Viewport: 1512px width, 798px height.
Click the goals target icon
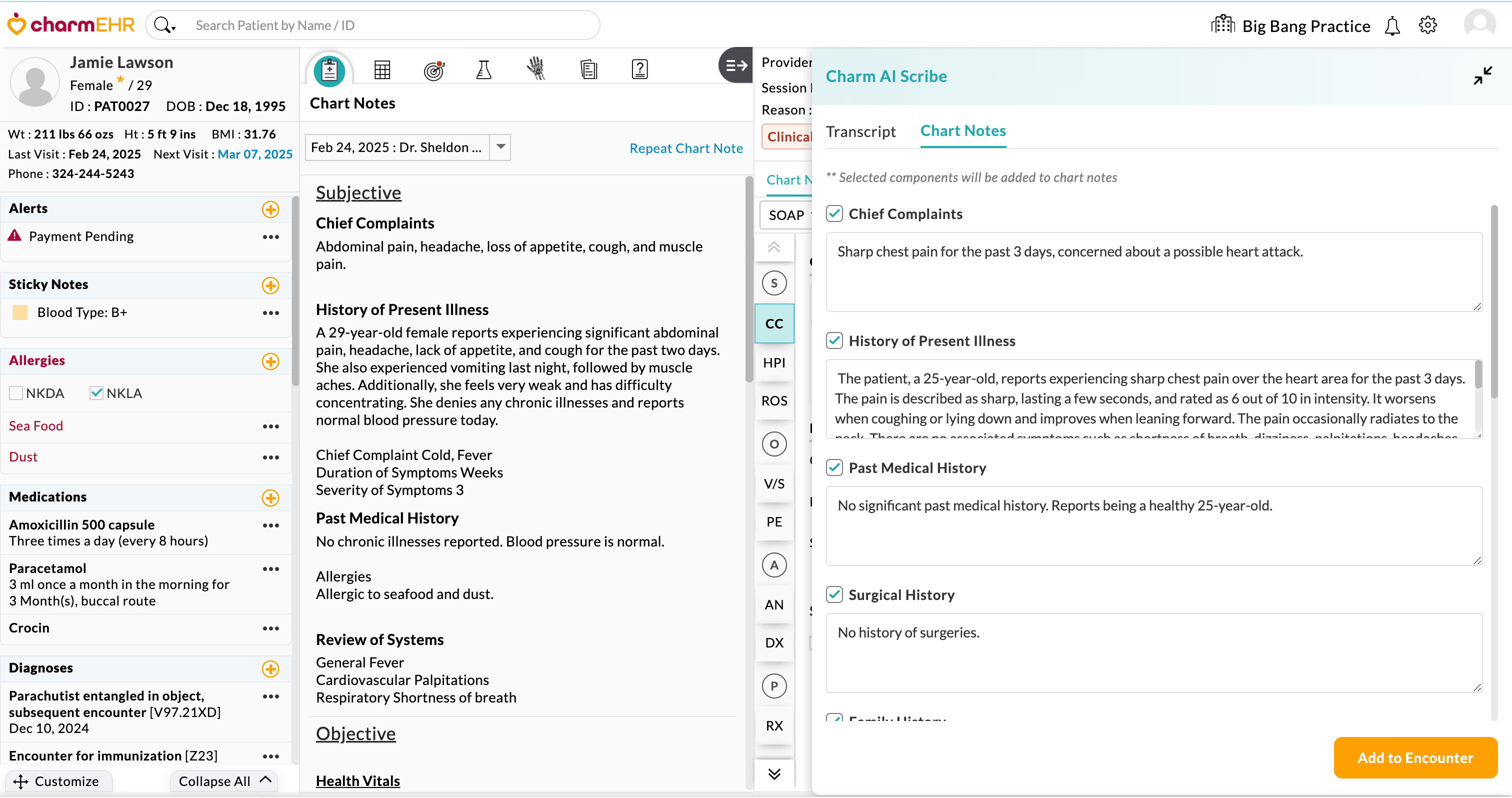click(x=434, y=70)
